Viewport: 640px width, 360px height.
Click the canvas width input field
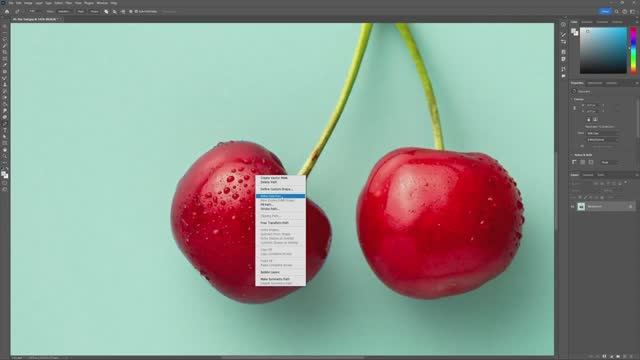pyautogui.click(x=592, y=105)
